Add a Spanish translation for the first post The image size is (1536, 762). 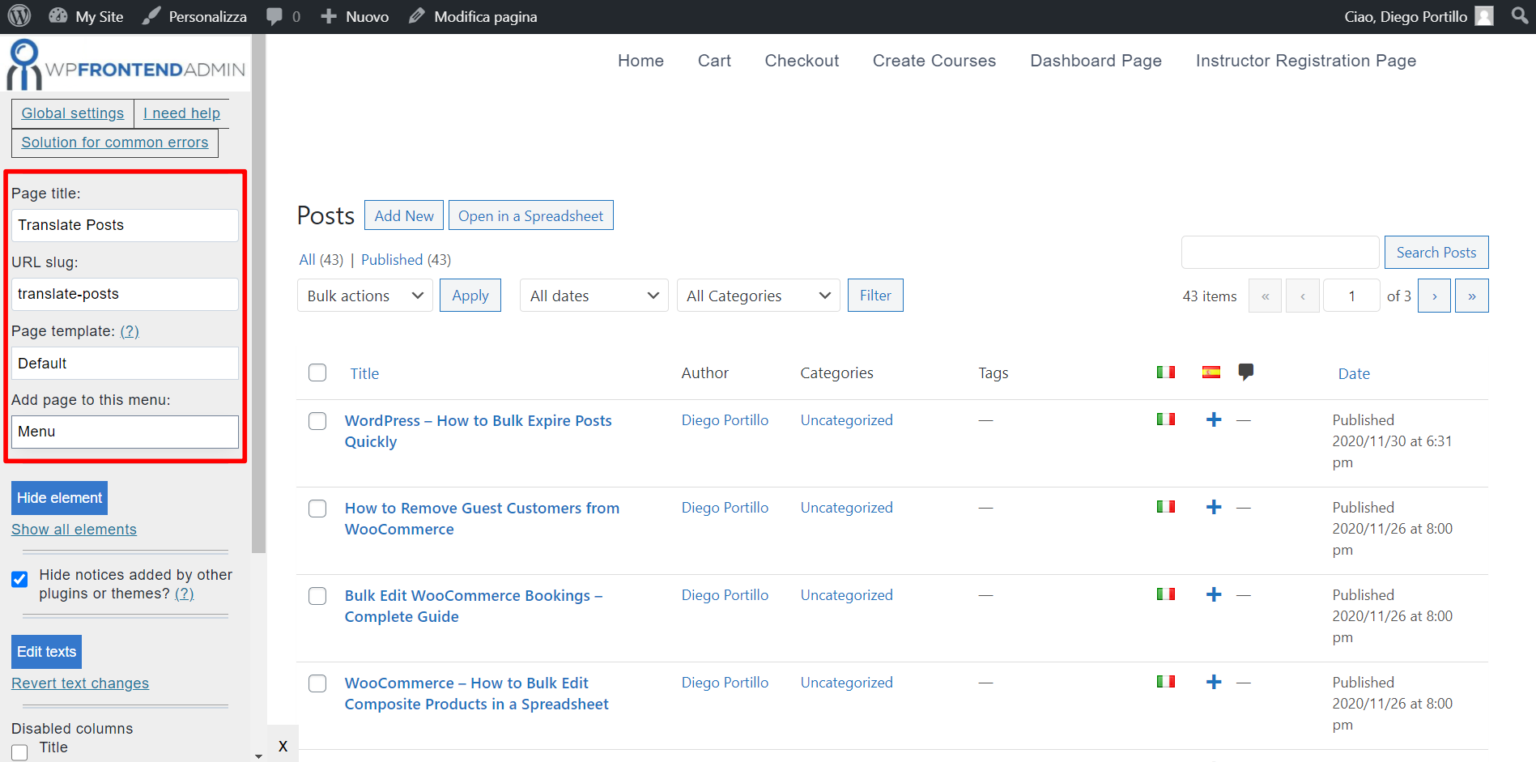tap(1213, 420)
